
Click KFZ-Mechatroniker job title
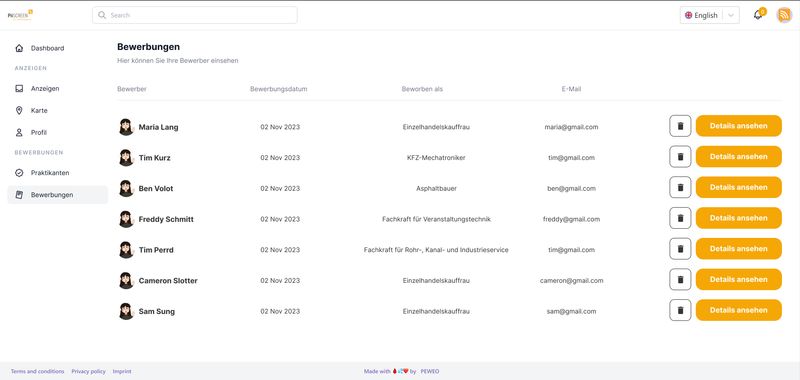coord(436,158)
